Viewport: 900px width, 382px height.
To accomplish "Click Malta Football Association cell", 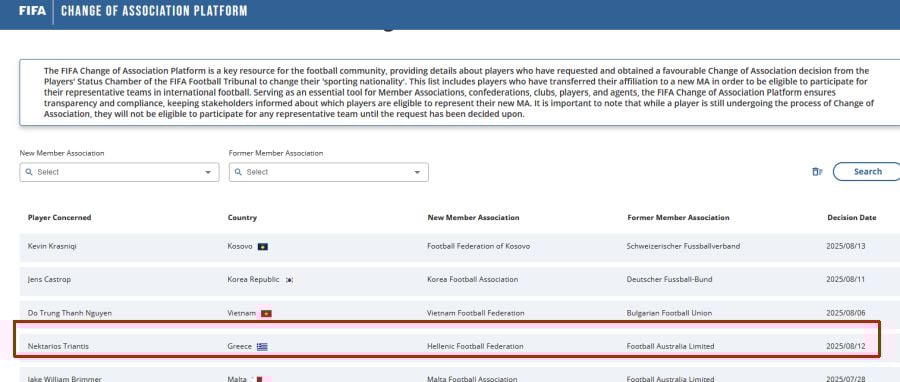I will point(472,379).
